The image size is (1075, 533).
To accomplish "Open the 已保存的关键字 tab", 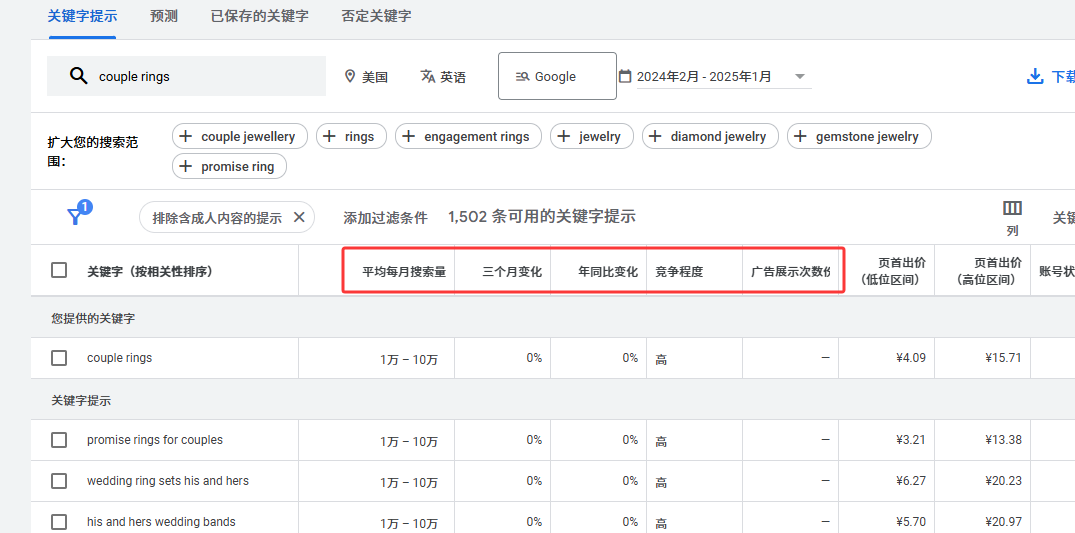I will click(x=259, y=16).
